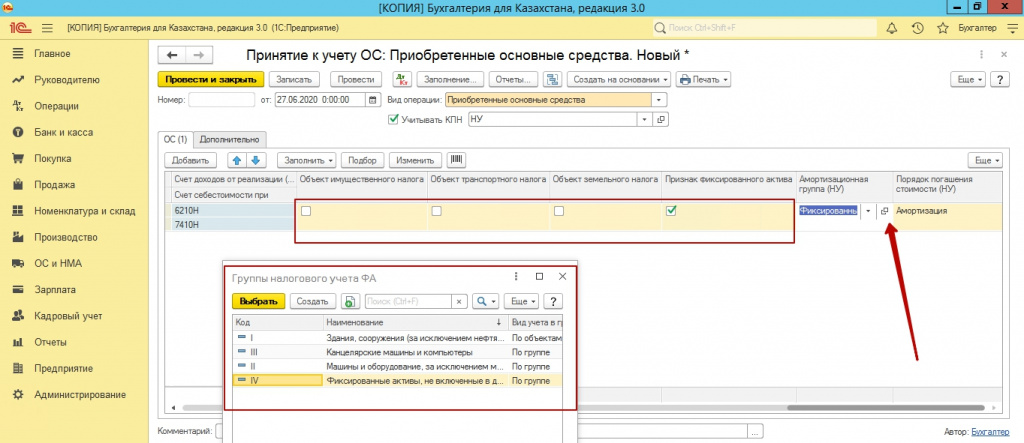The image size is (1024, 443).
Task: Click create-by-copy icon in groups dialog
Action: (x=351, y=301)
